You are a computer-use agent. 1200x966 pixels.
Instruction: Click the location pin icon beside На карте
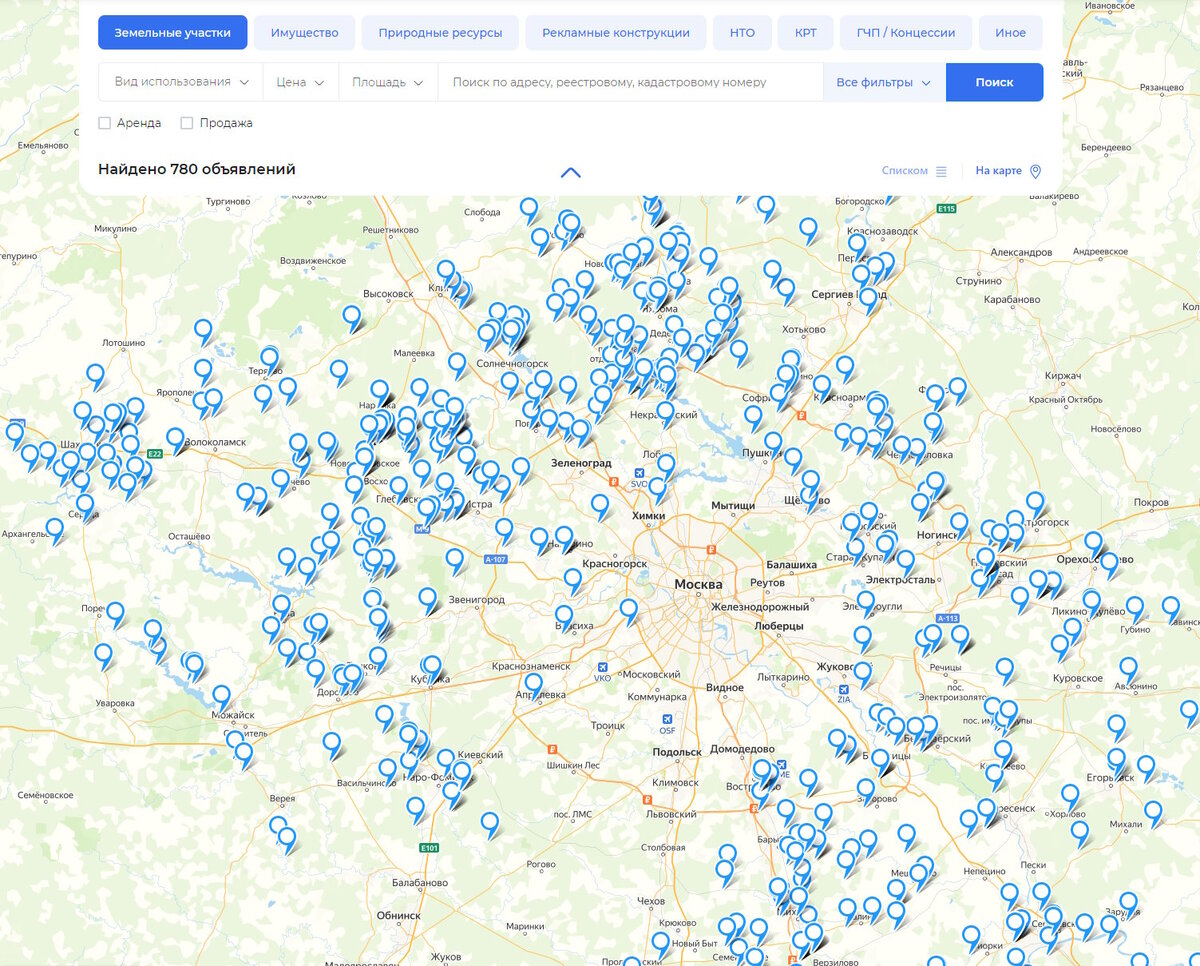click(1034, 170)
